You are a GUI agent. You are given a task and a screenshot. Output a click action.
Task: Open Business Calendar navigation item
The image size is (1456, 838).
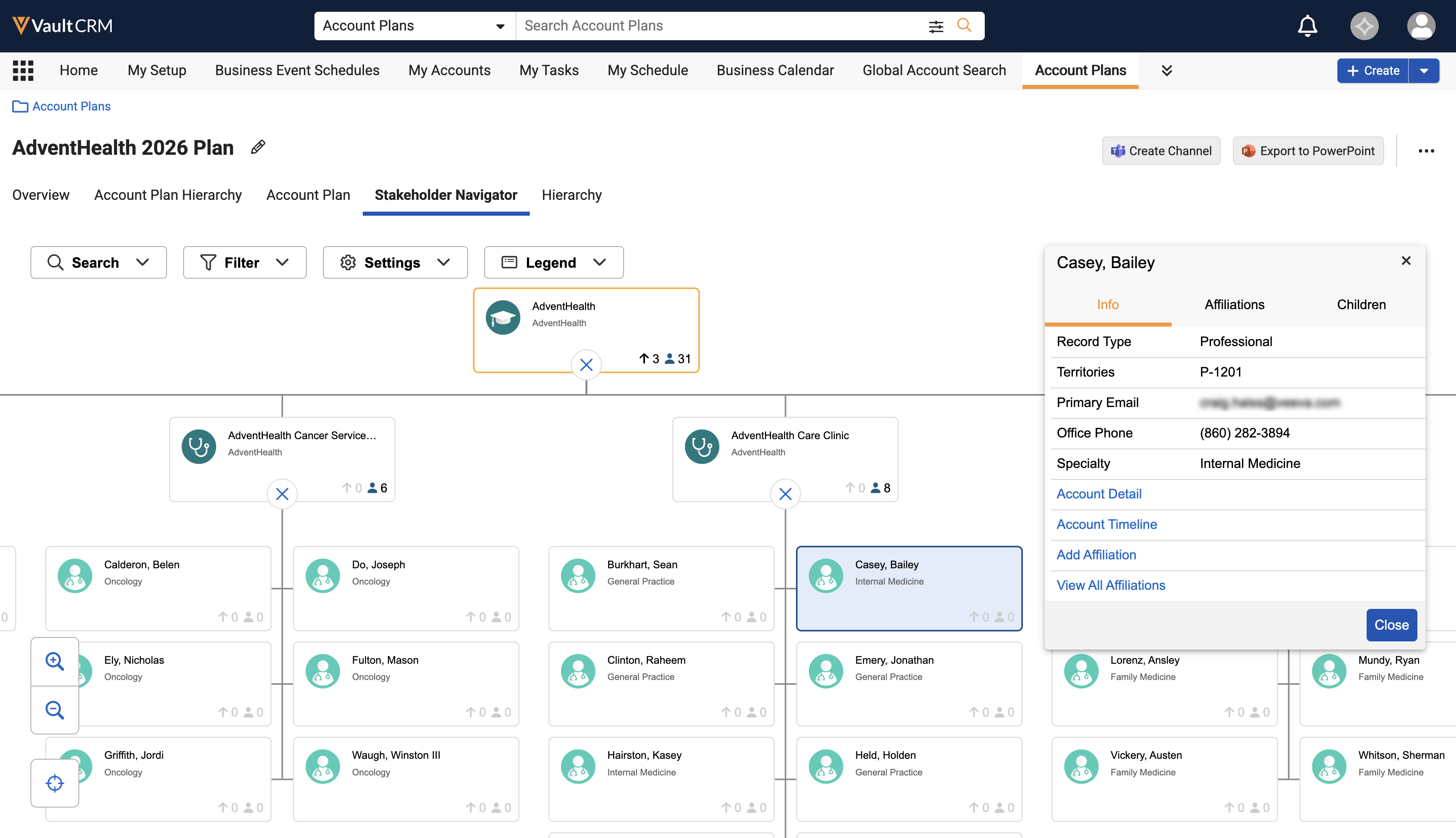tap(775, 70)
